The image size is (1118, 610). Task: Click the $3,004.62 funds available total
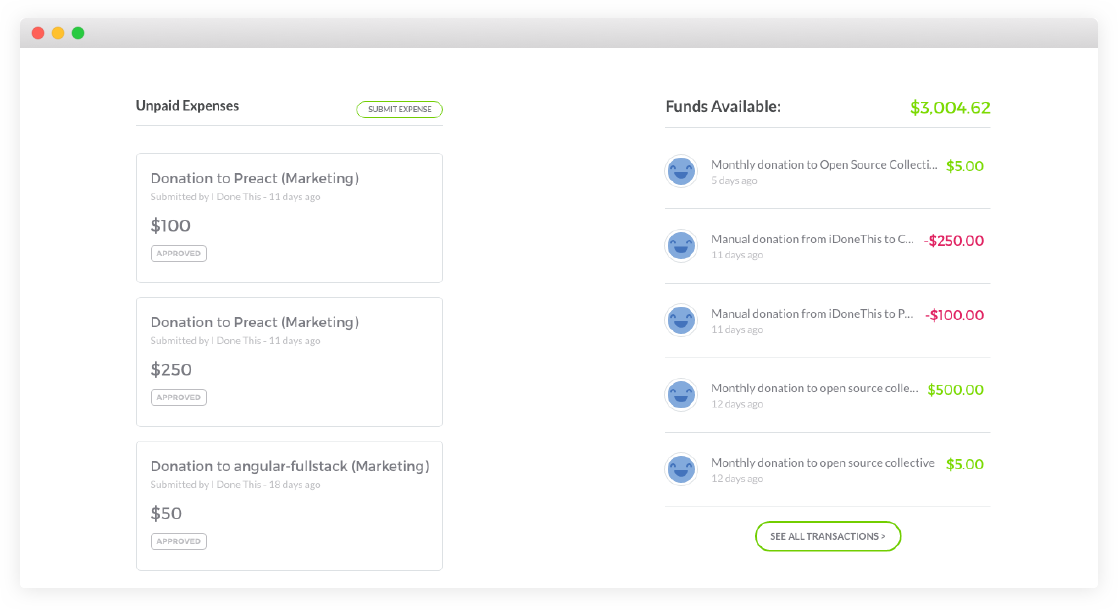[x=949, y=107]
